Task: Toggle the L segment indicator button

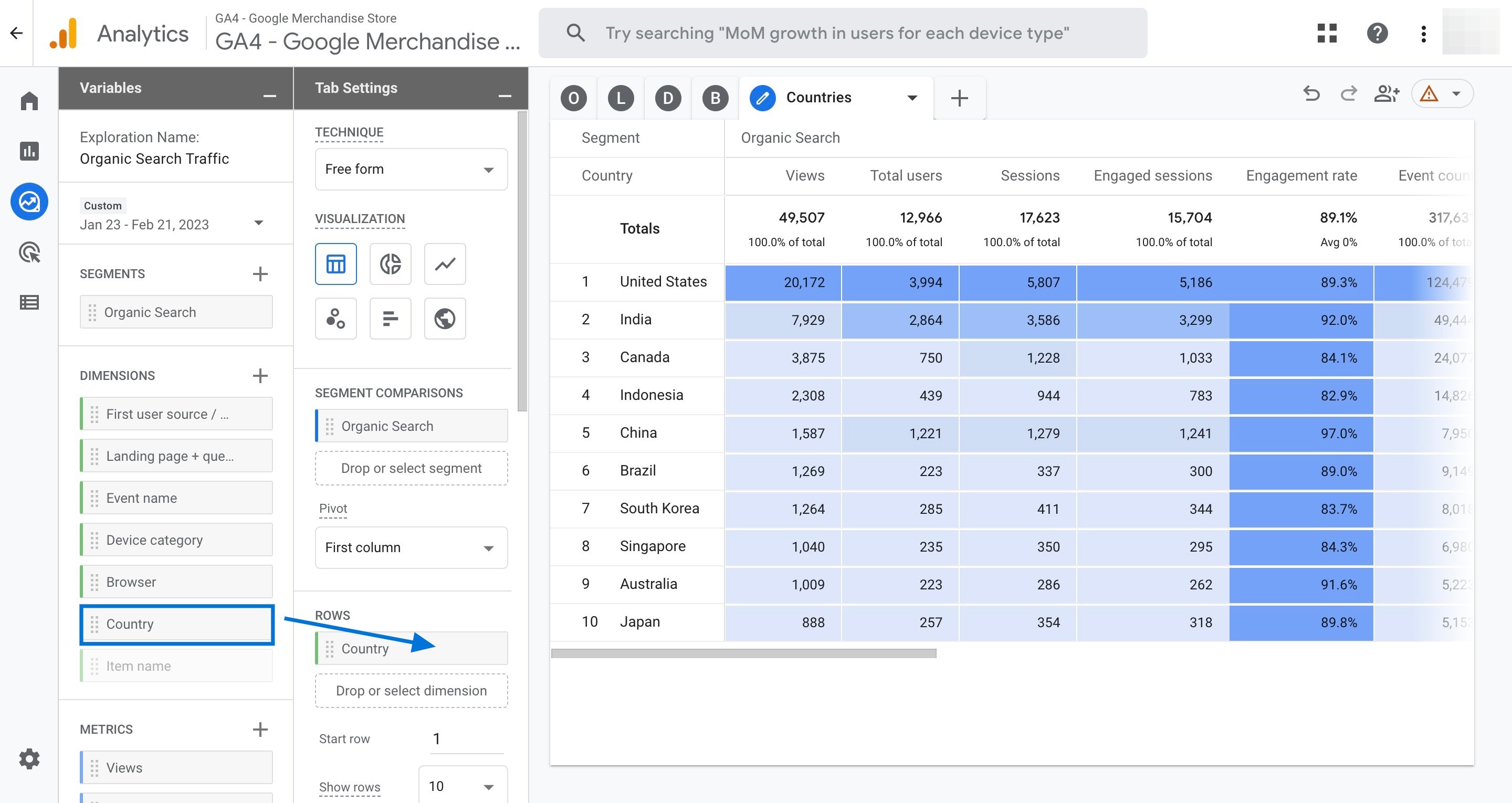Action: click(620, 97)
